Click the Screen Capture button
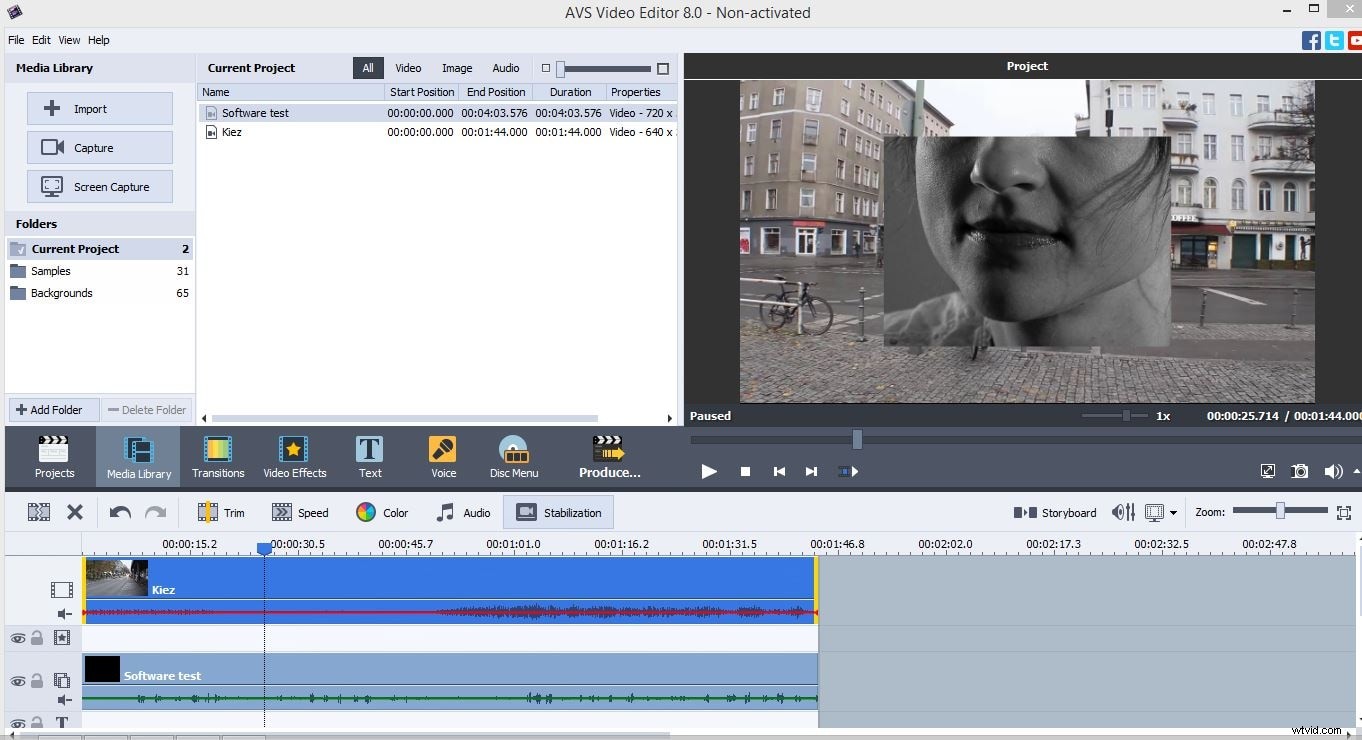 pos(100,186)
